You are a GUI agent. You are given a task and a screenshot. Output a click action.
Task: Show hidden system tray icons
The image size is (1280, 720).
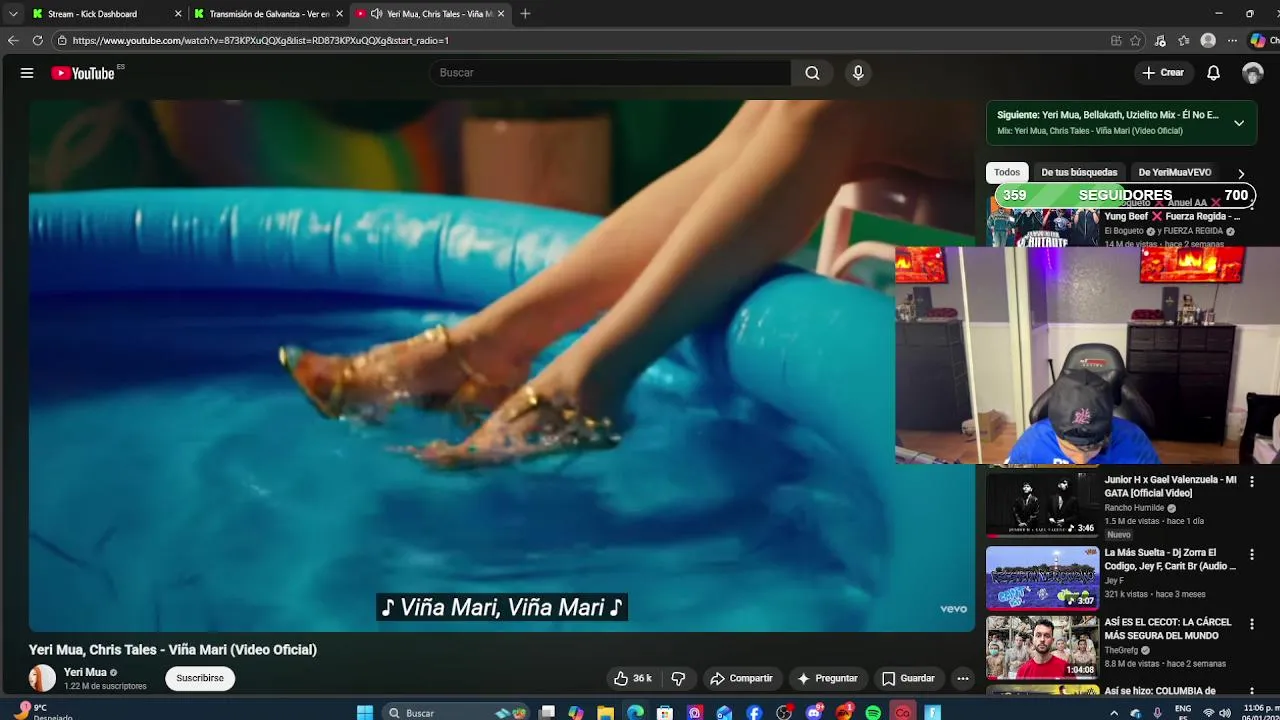1114,713
